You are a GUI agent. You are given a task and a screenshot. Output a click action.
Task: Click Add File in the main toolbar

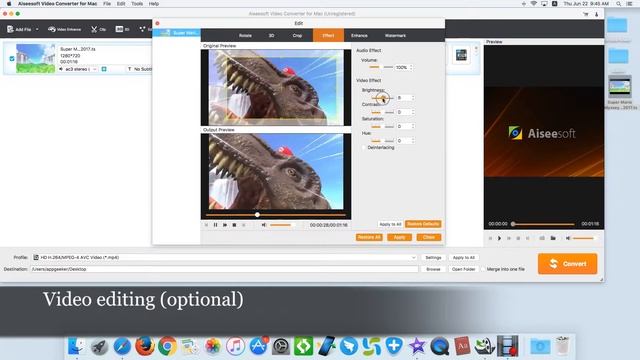tap(19, 29)
